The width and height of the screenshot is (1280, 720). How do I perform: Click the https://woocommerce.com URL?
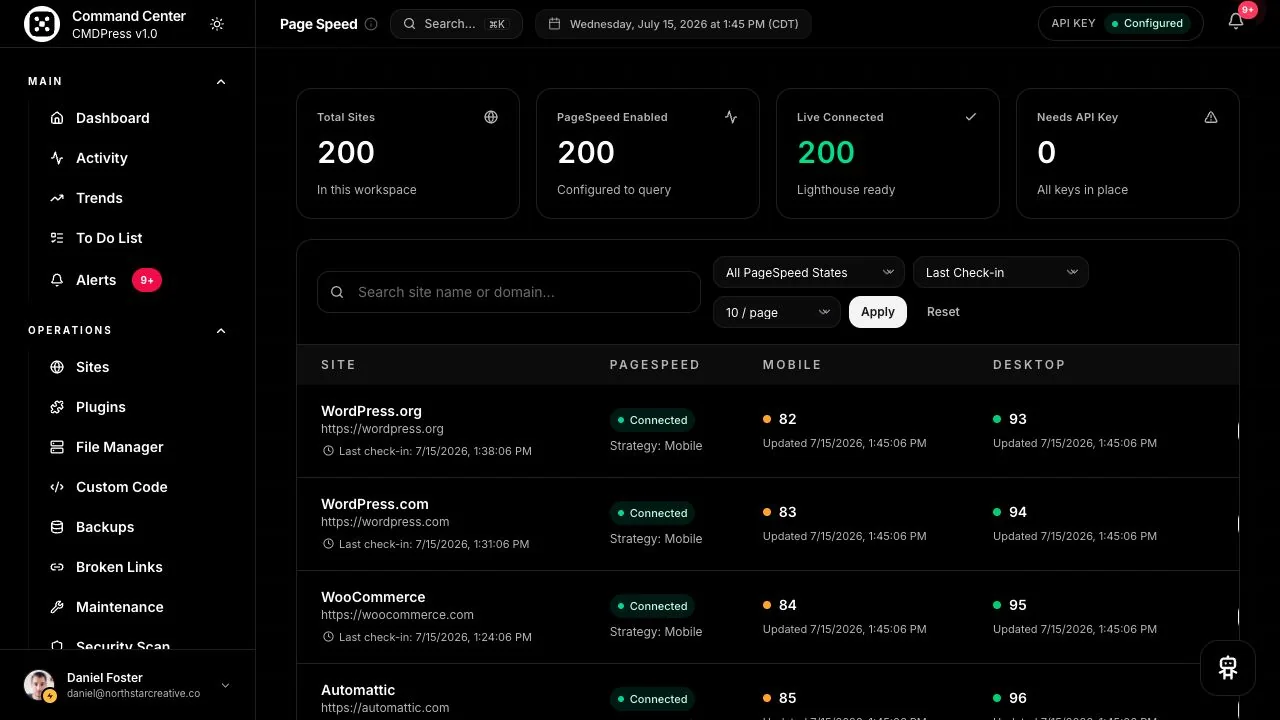point(397,615)
